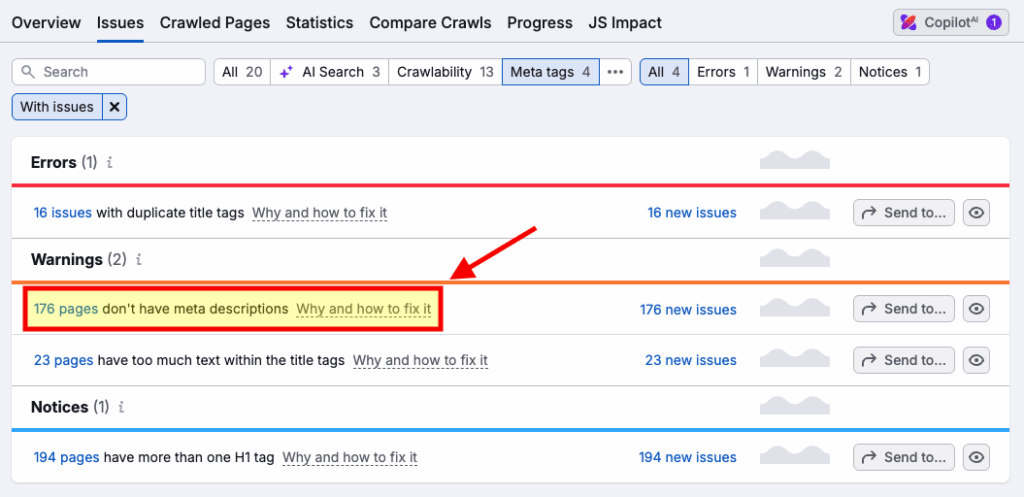Open Send to for duplicate title tags
The image size is (1024, 497).
click(x=904, y=213)
